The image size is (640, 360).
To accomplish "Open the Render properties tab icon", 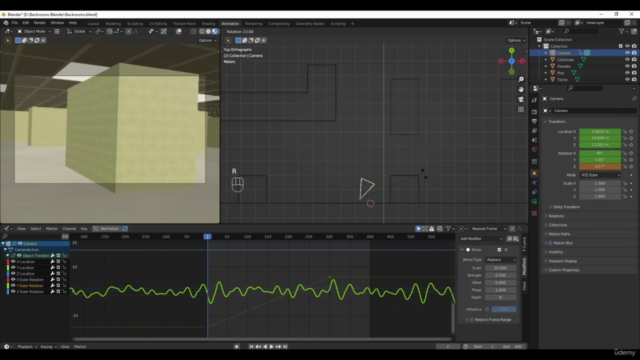I will pos(534,111).
